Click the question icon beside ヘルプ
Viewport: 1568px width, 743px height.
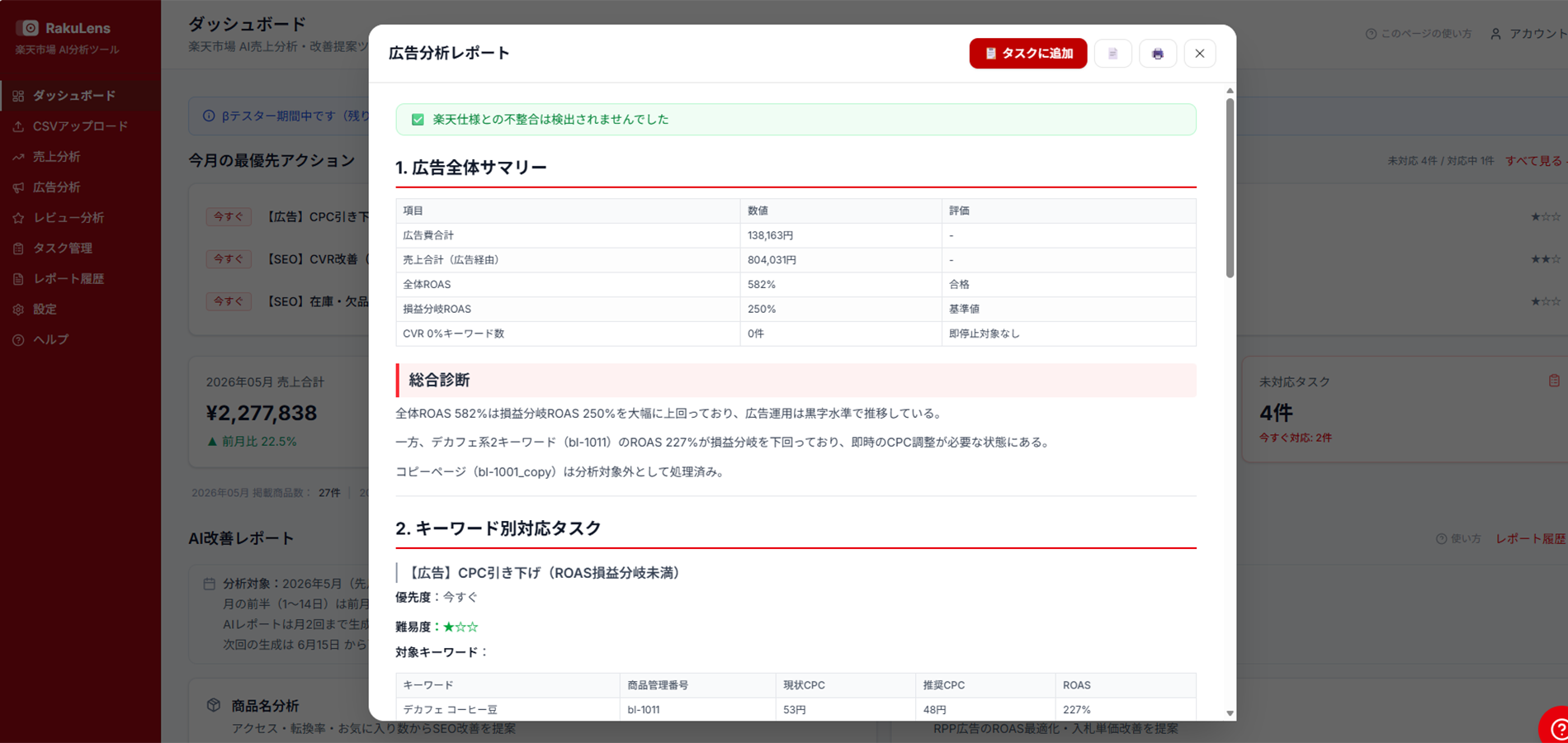[18, 341]
